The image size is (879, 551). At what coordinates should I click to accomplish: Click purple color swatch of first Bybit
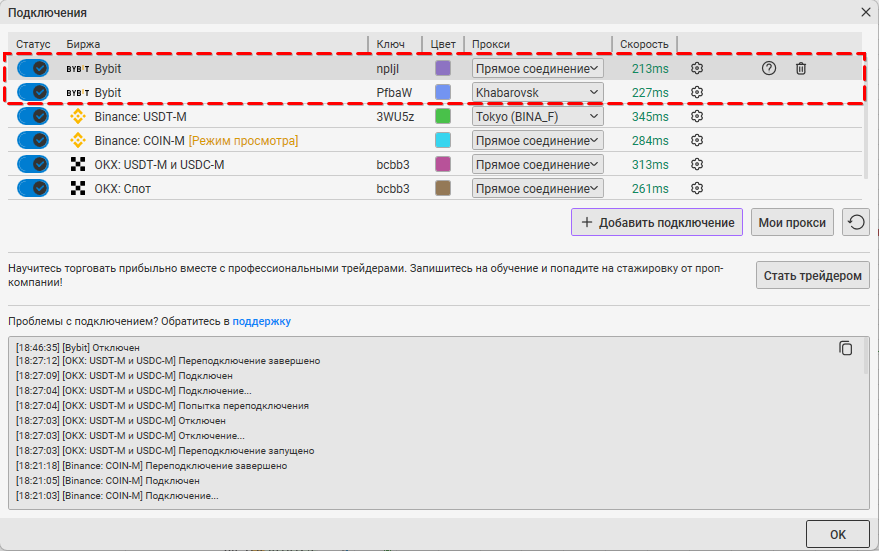(443, 68)
